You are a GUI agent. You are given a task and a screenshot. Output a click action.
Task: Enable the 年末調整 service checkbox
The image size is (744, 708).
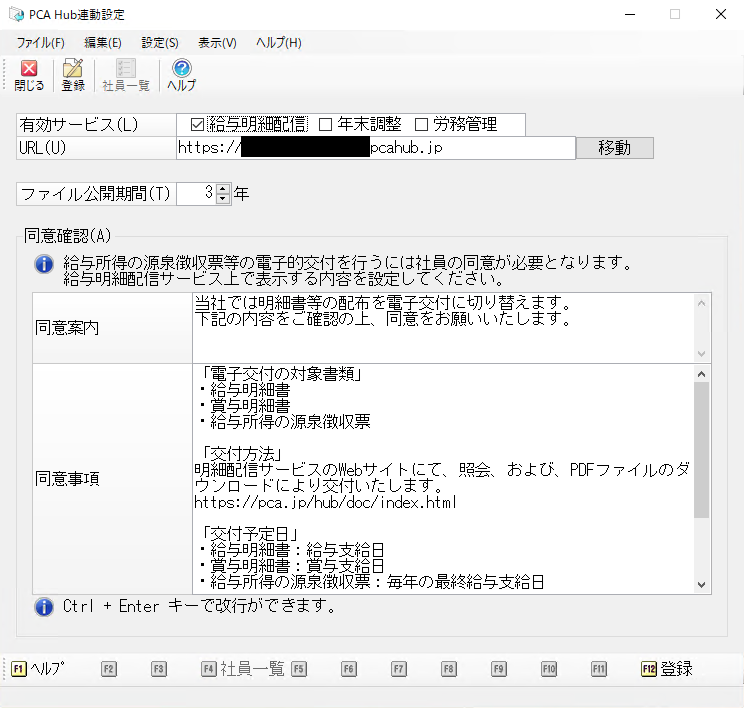[326, 125]
